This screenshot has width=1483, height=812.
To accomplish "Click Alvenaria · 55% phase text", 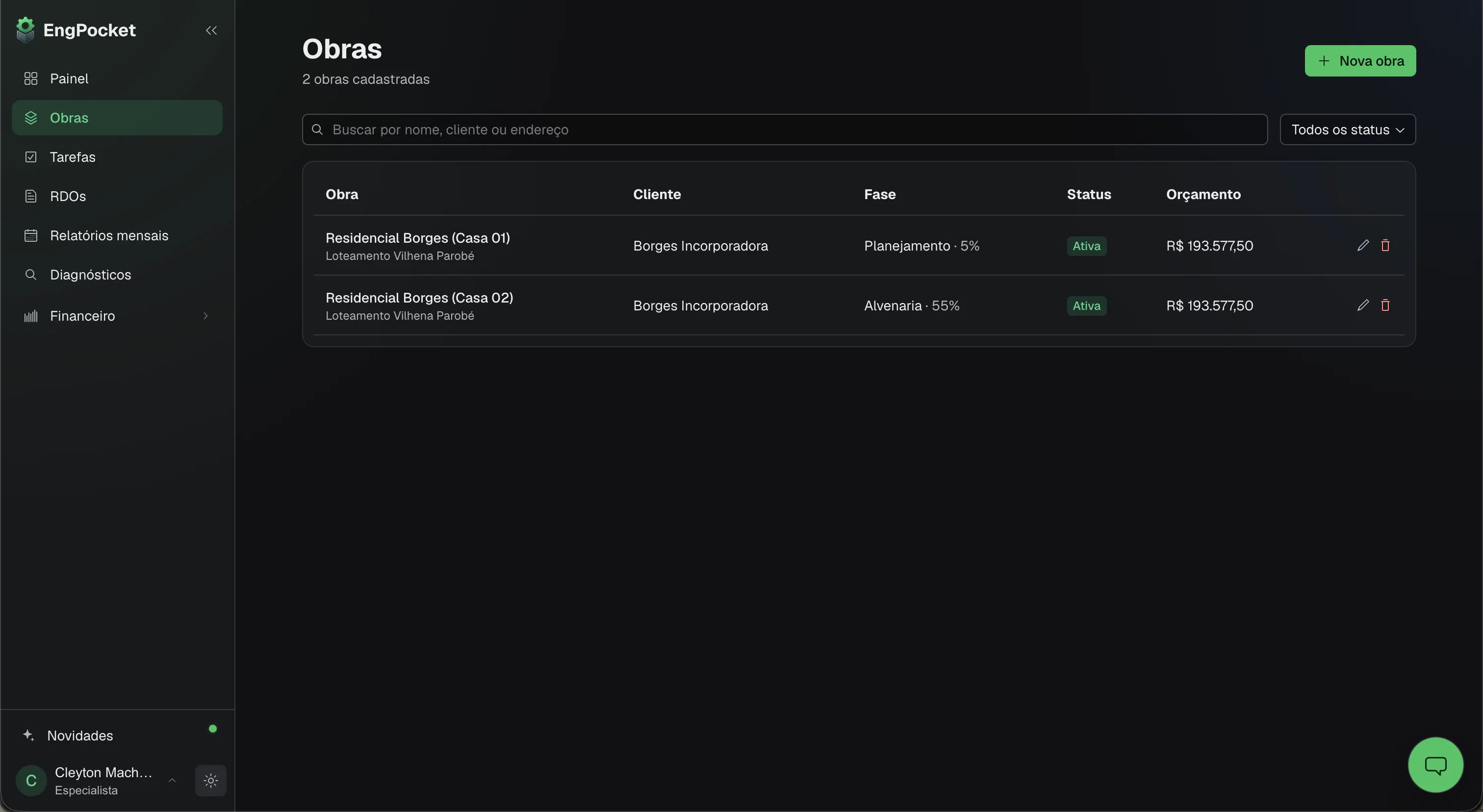I will pos(911,306).
